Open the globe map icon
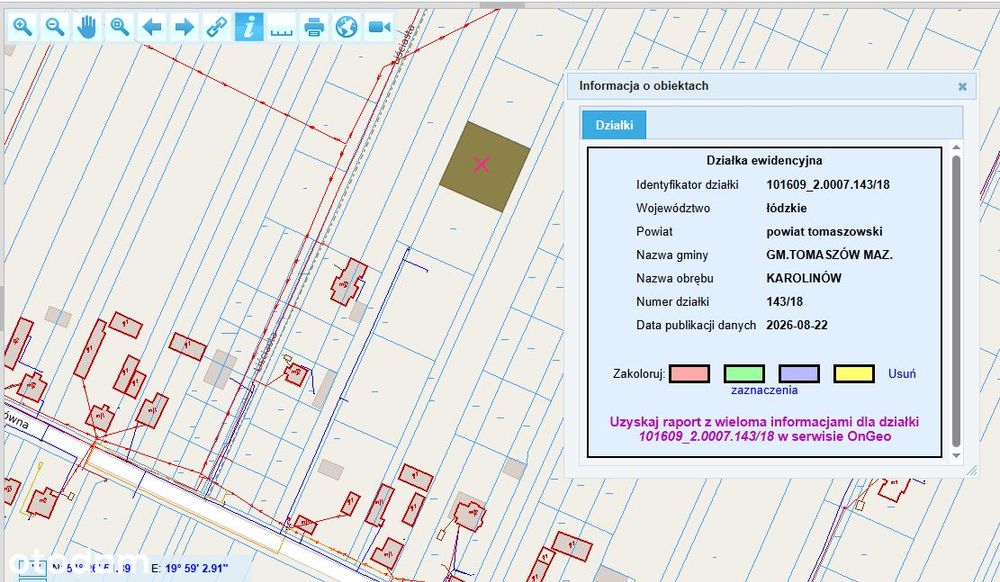The height and width of the screenshot is (582, 1000). click(x=347, y=27)
